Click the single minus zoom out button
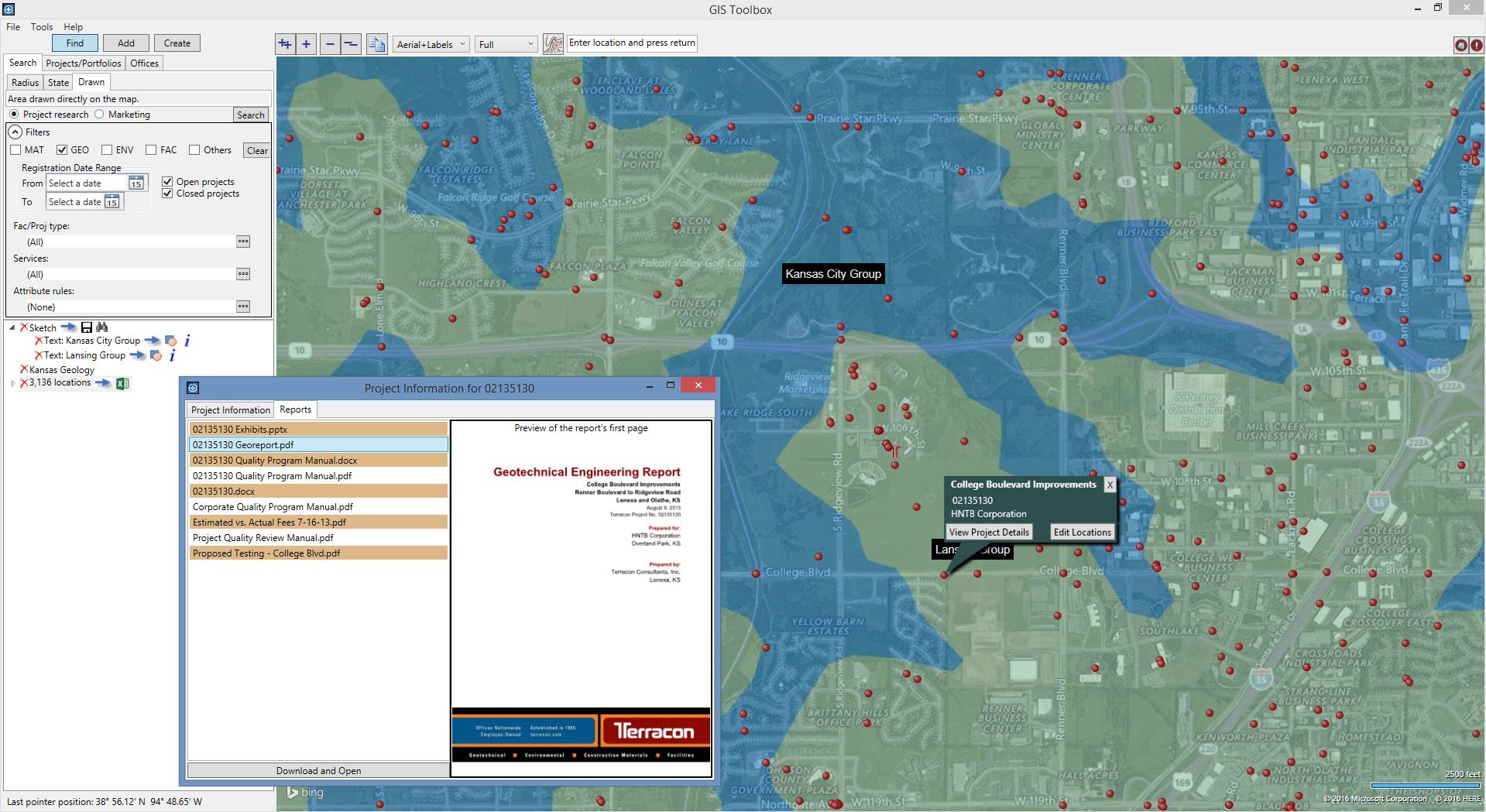This screenshot has height=812, width=1486. click(x=330, y=44)
